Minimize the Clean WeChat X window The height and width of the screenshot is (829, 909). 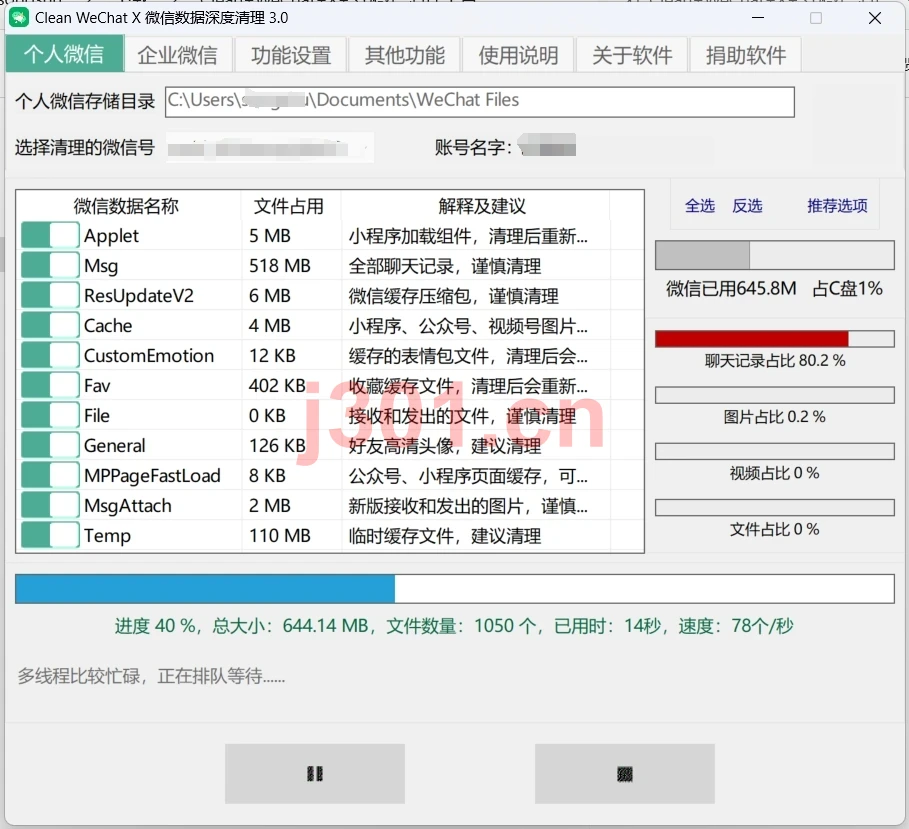point(758,18)
